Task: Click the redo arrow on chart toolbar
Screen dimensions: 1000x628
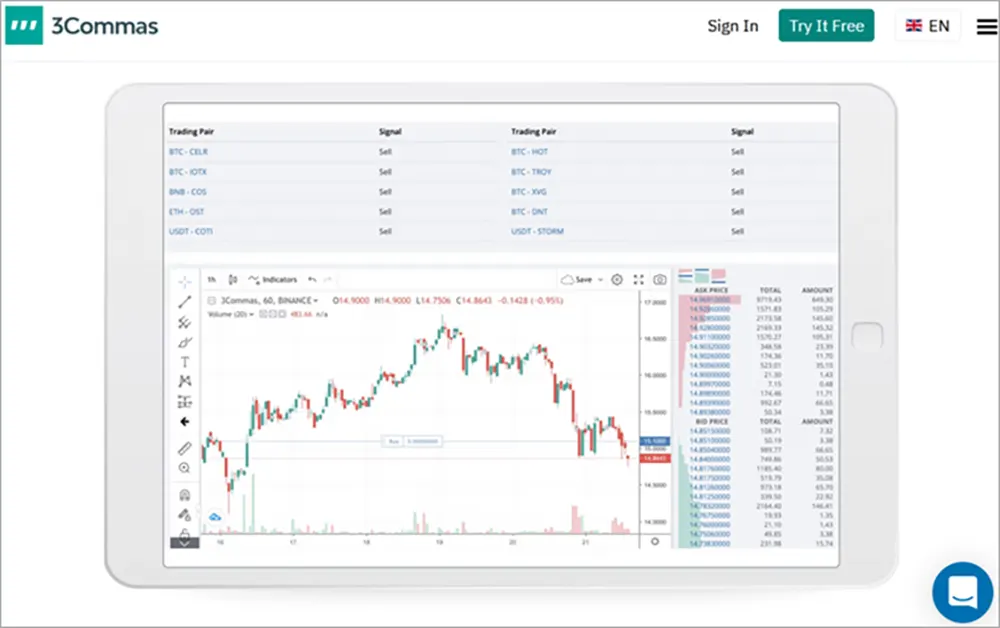Action: pos(328,280)
